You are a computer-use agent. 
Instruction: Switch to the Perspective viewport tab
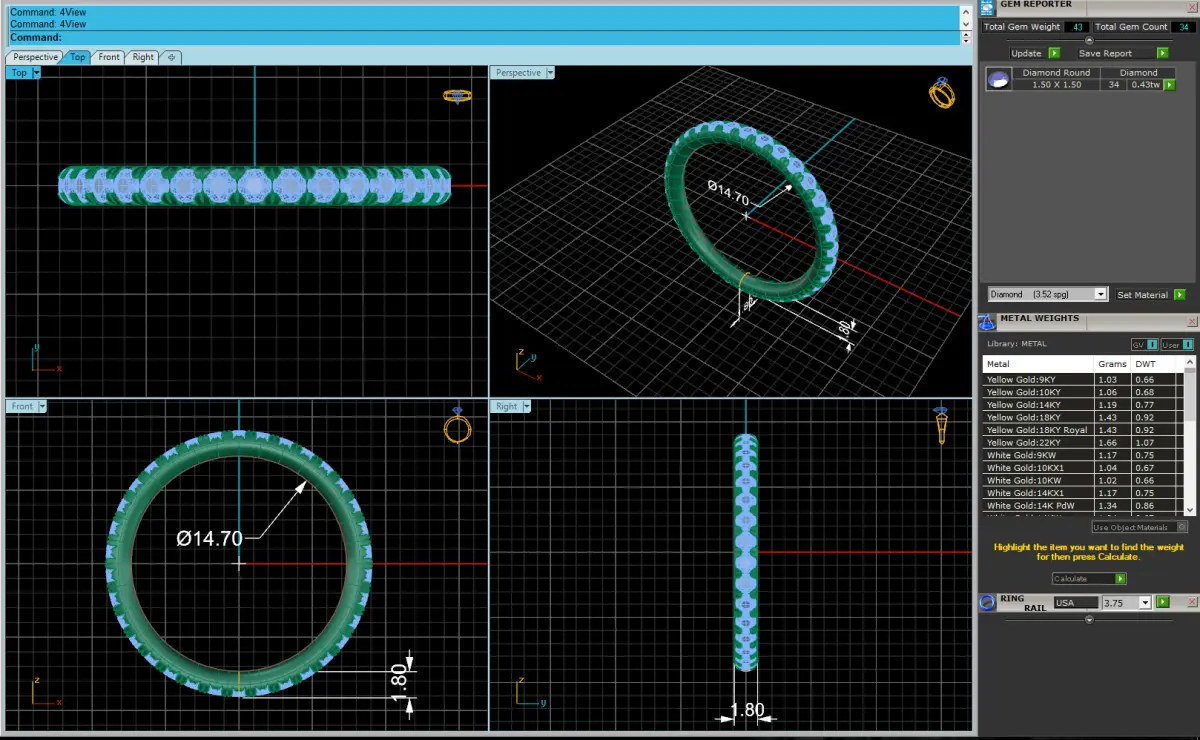[35, 57]
